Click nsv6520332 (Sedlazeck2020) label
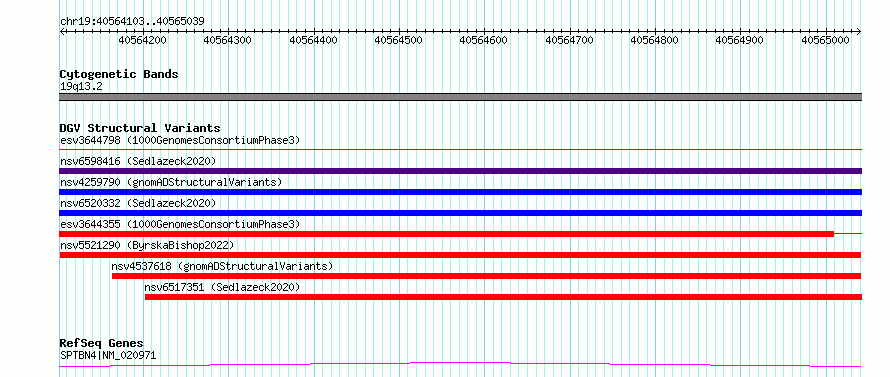Viewport: 890px width, 377px height. coord(138,203)
